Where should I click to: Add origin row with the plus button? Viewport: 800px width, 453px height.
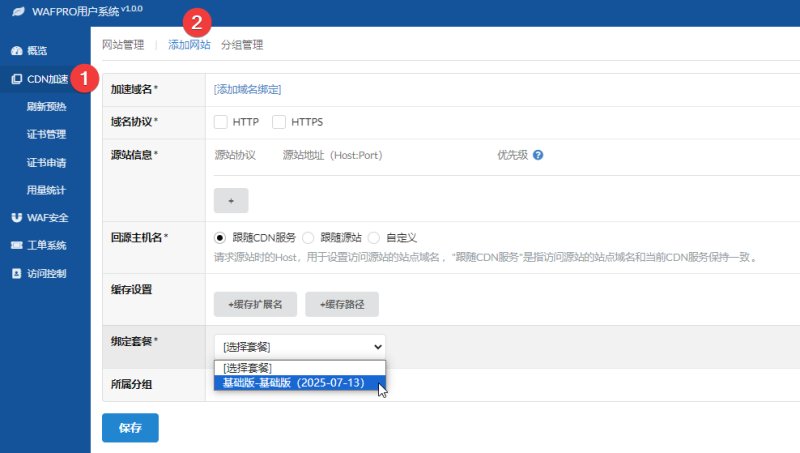coord(231,200)
